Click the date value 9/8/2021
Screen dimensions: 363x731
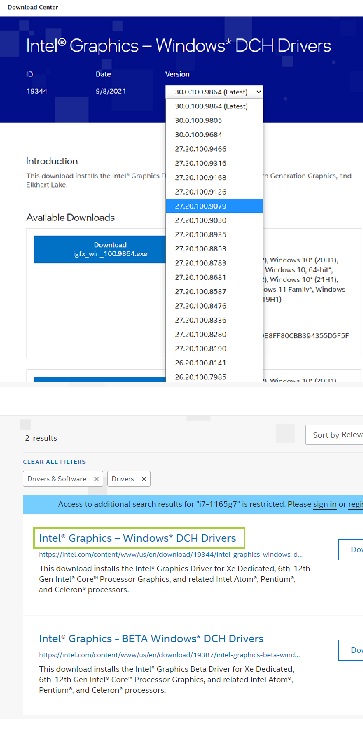coord(110,92)
